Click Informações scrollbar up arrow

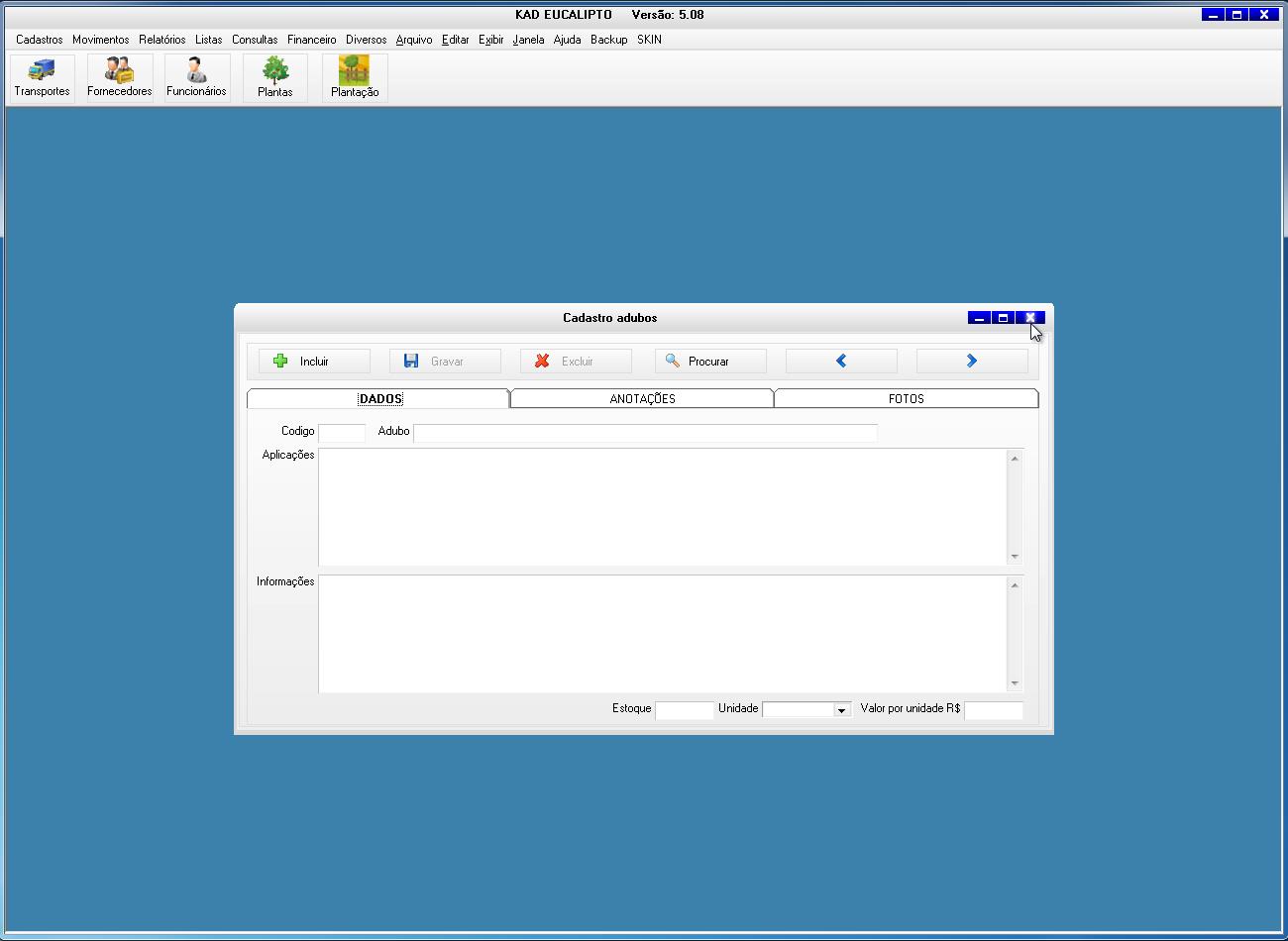click(1015, 584)
